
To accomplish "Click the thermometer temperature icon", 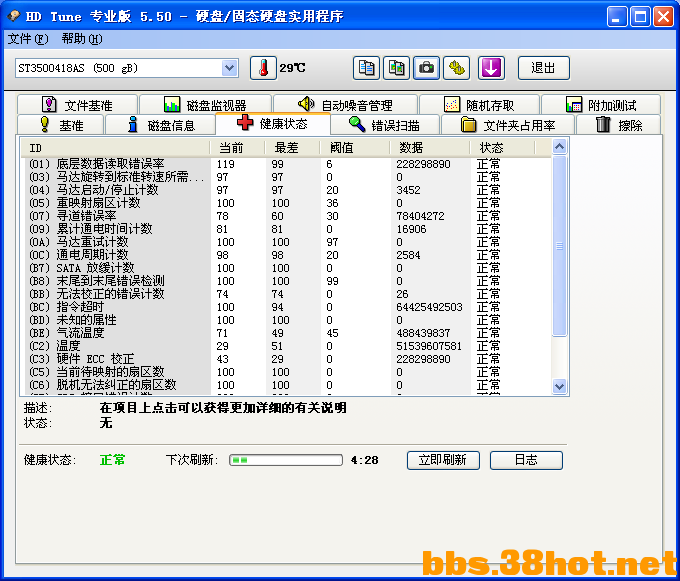I will point(263,68).
